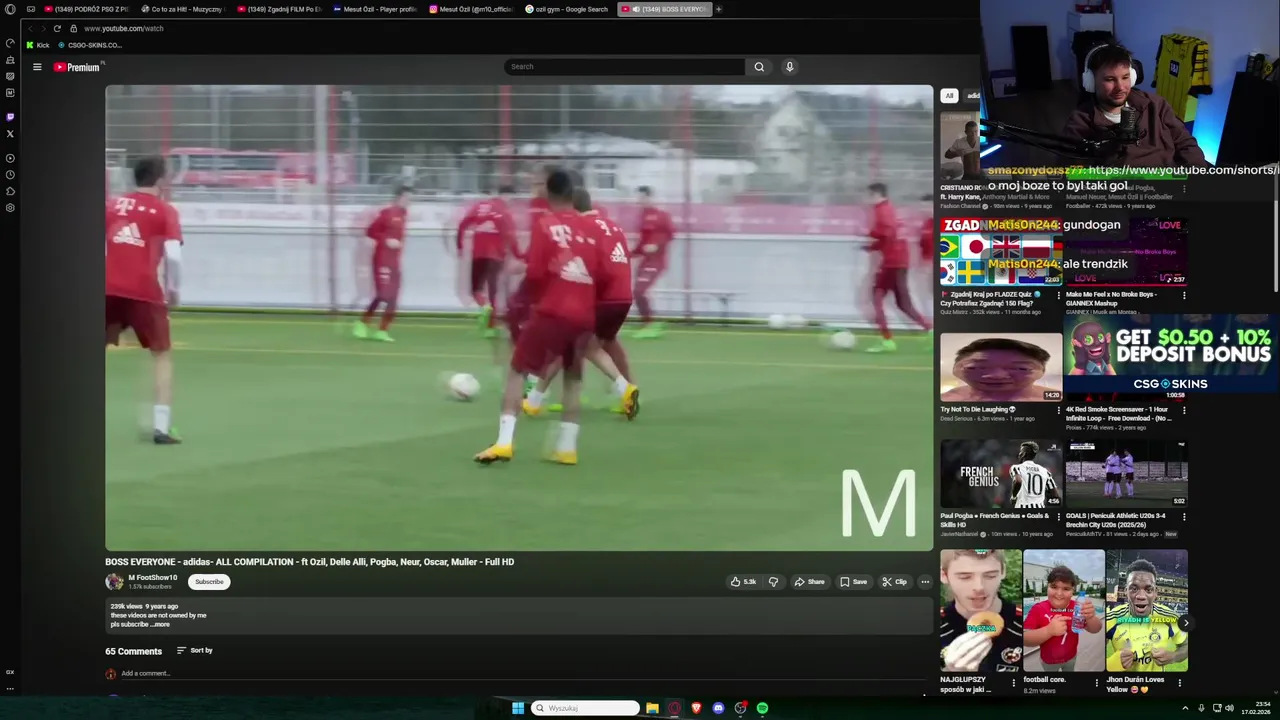Subscribe to M FootShow10 channel

[209, 582]
